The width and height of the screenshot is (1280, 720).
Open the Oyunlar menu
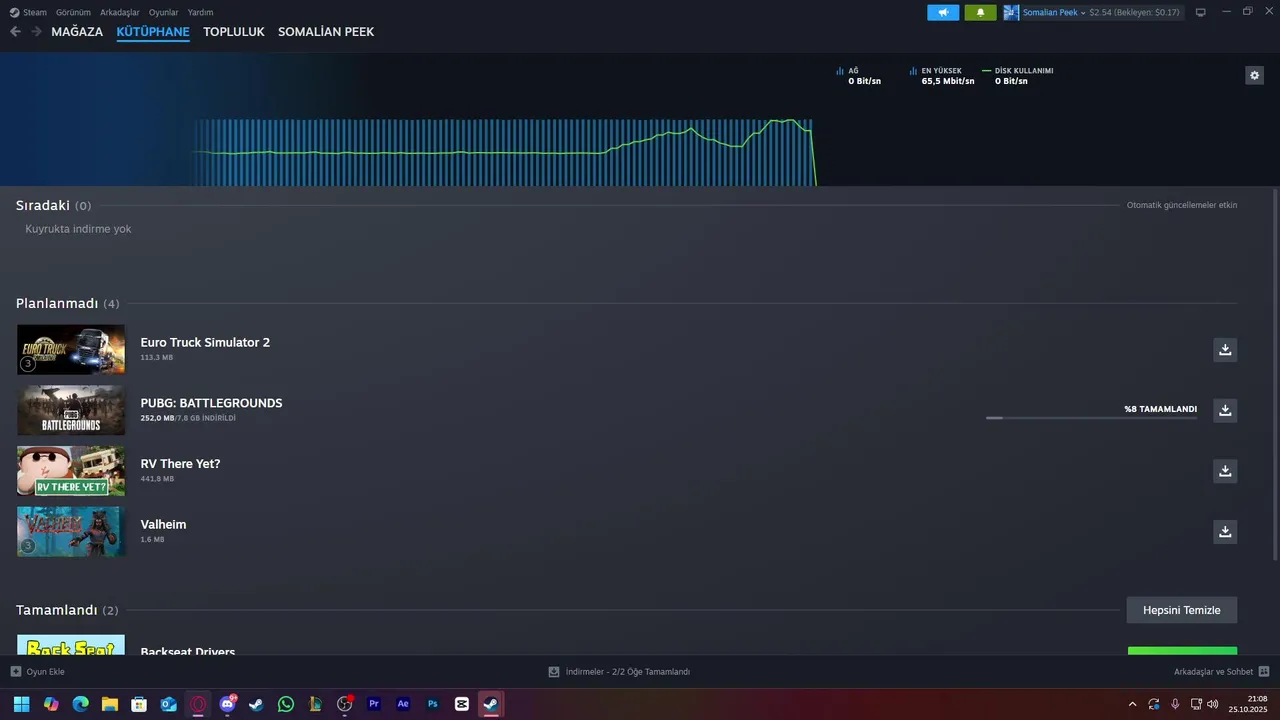click(164, 12)
